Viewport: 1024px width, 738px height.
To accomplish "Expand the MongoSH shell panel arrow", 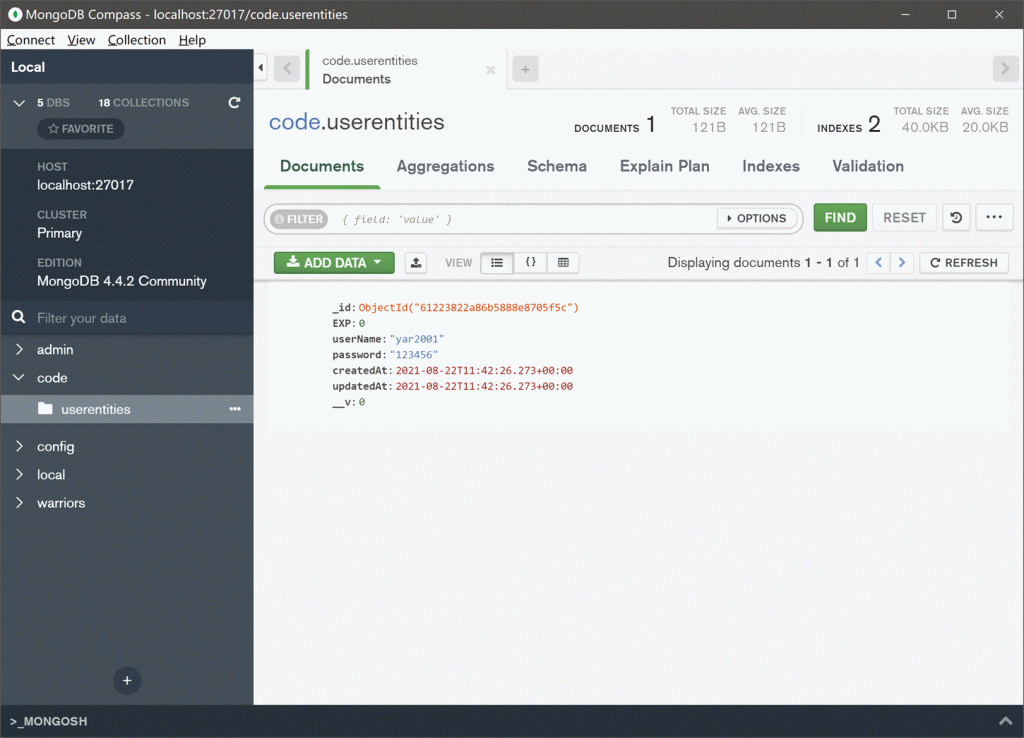I will click(x=1006, y=721).
